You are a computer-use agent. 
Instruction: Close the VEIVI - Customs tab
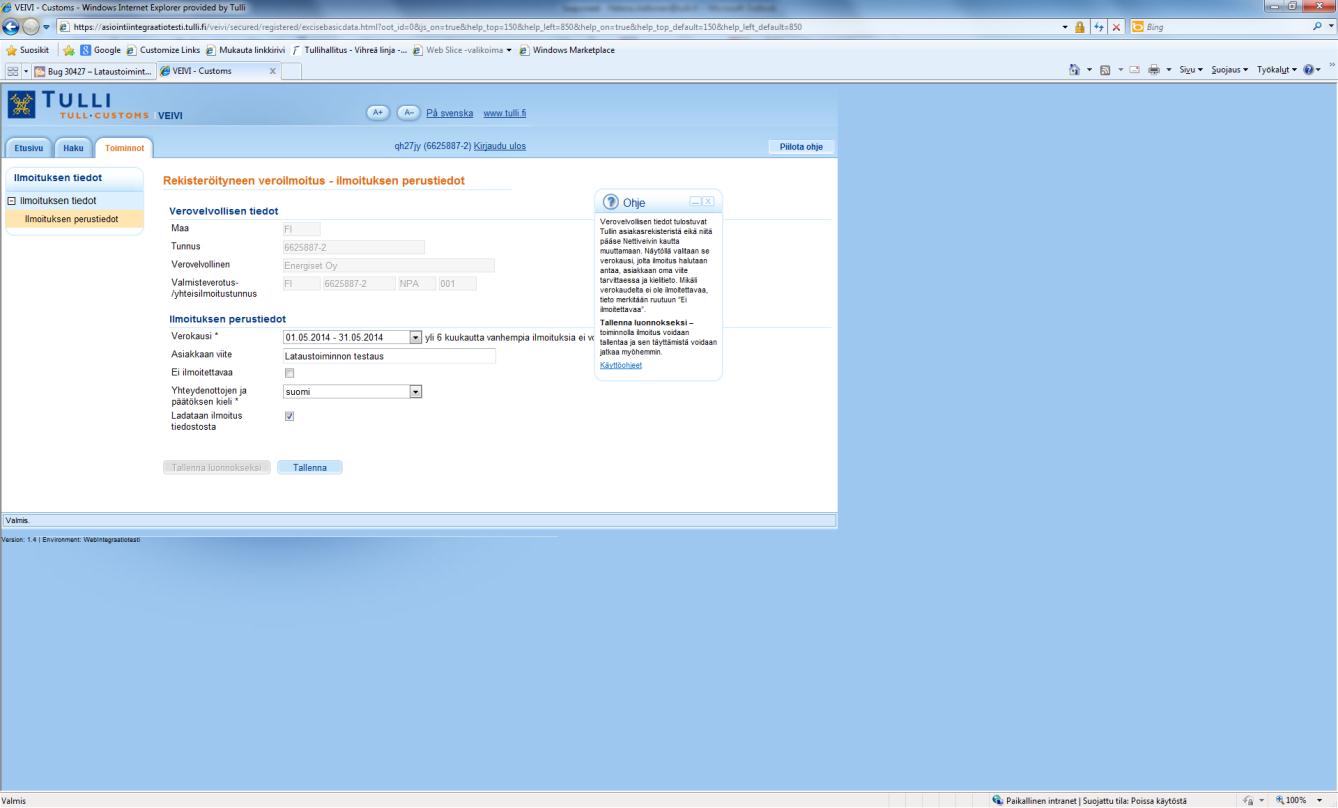(x=273, y=70)
